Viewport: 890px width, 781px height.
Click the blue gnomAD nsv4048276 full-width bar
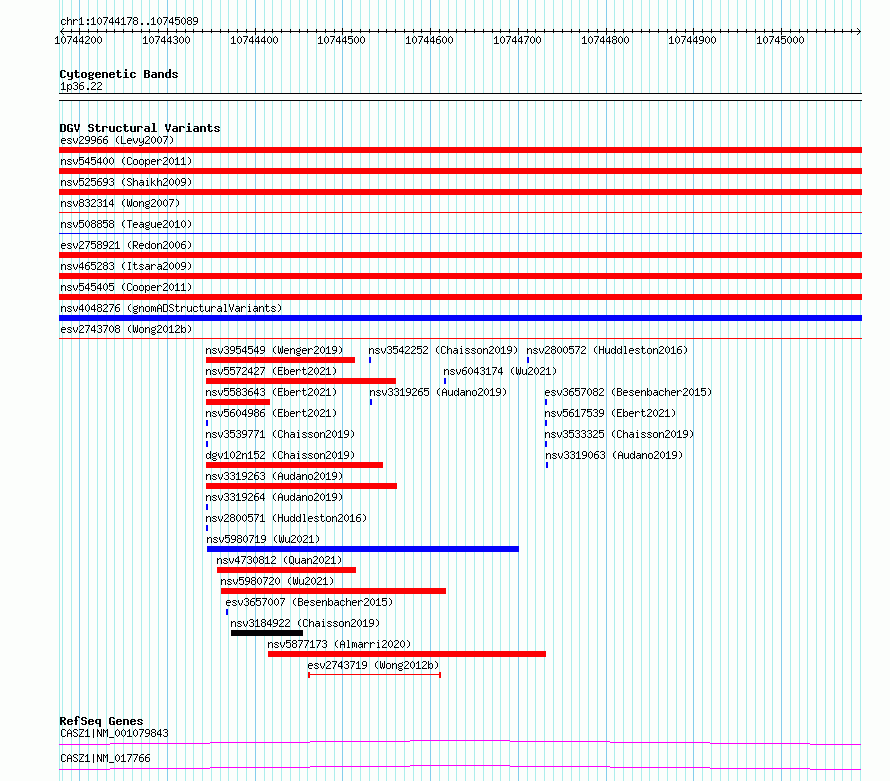coord(460,318)
